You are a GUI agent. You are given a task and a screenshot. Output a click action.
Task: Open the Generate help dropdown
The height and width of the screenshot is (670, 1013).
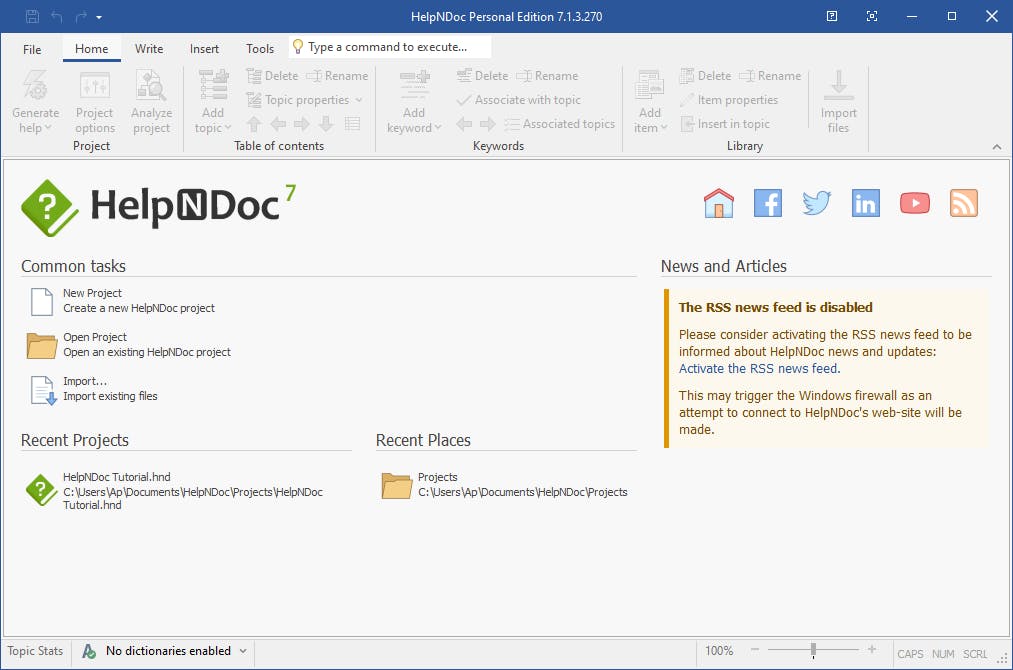[x=36, y=101]
